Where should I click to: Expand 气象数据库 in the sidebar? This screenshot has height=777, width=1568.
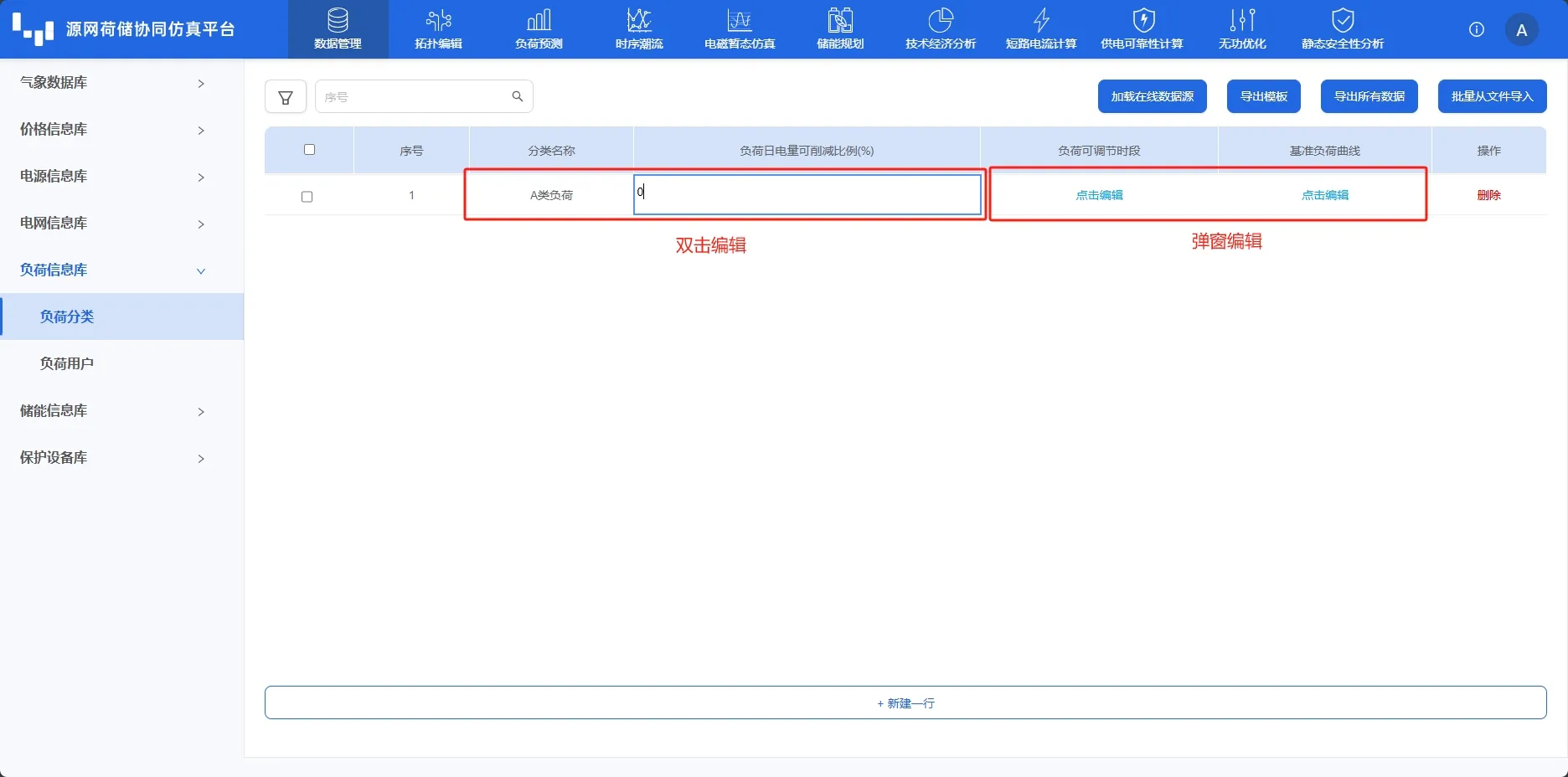click(x=121, y=82)
